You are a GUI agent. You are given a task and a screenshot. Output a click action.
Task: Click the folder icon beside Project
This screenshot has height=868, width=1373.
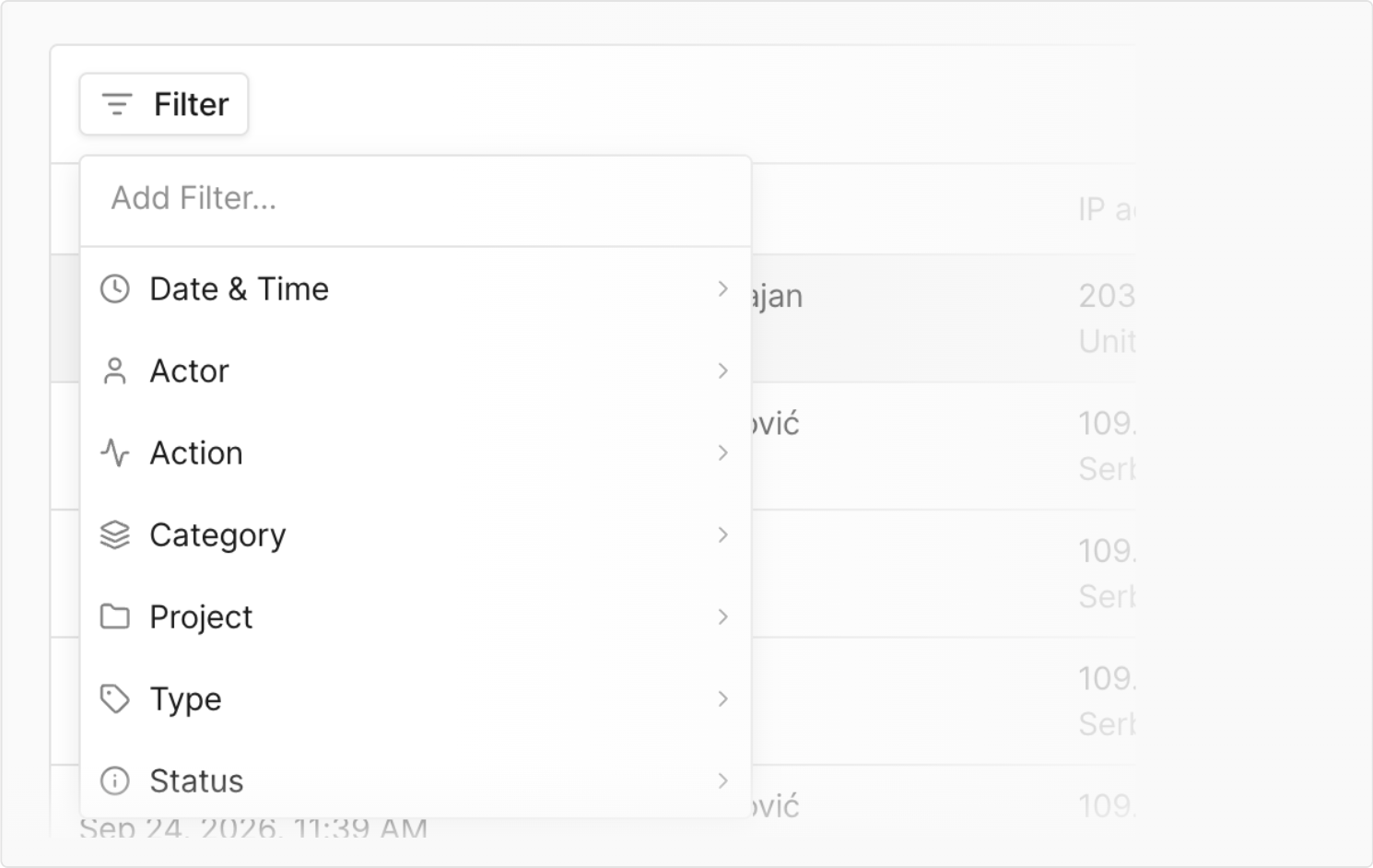tap(114, 616)
